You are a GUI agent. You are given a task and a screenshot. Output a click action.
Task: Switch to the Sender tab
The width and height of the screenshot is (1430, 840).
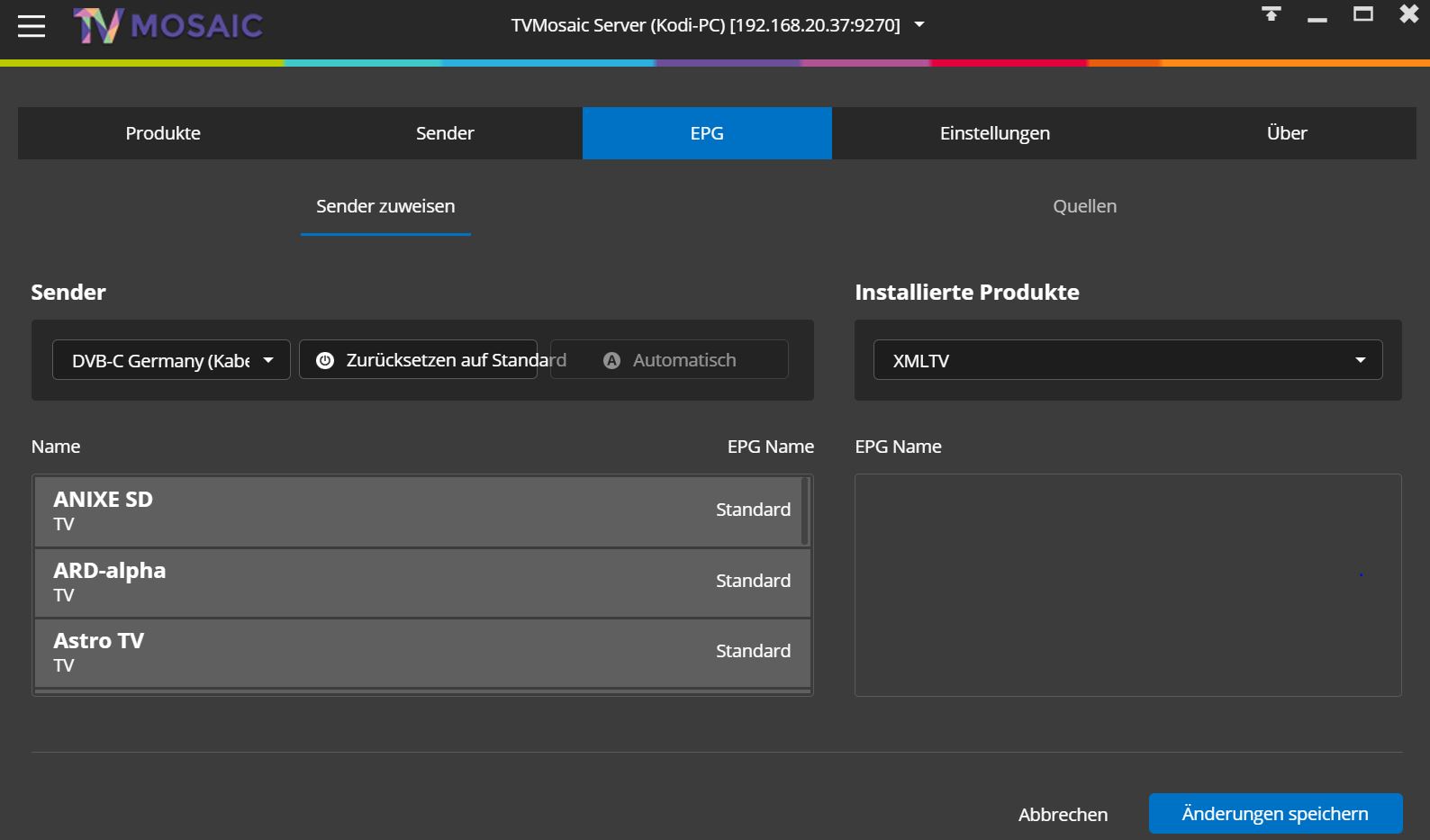(445, 133)
